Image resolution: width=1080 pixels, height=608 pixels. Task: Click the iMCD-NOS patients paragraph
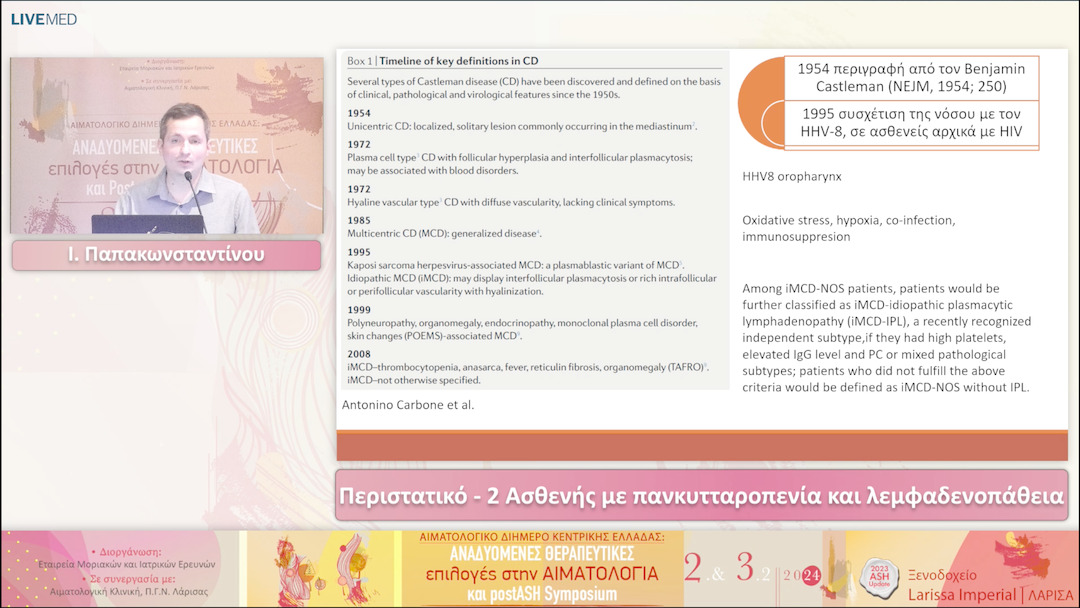[x=886, y=338]
